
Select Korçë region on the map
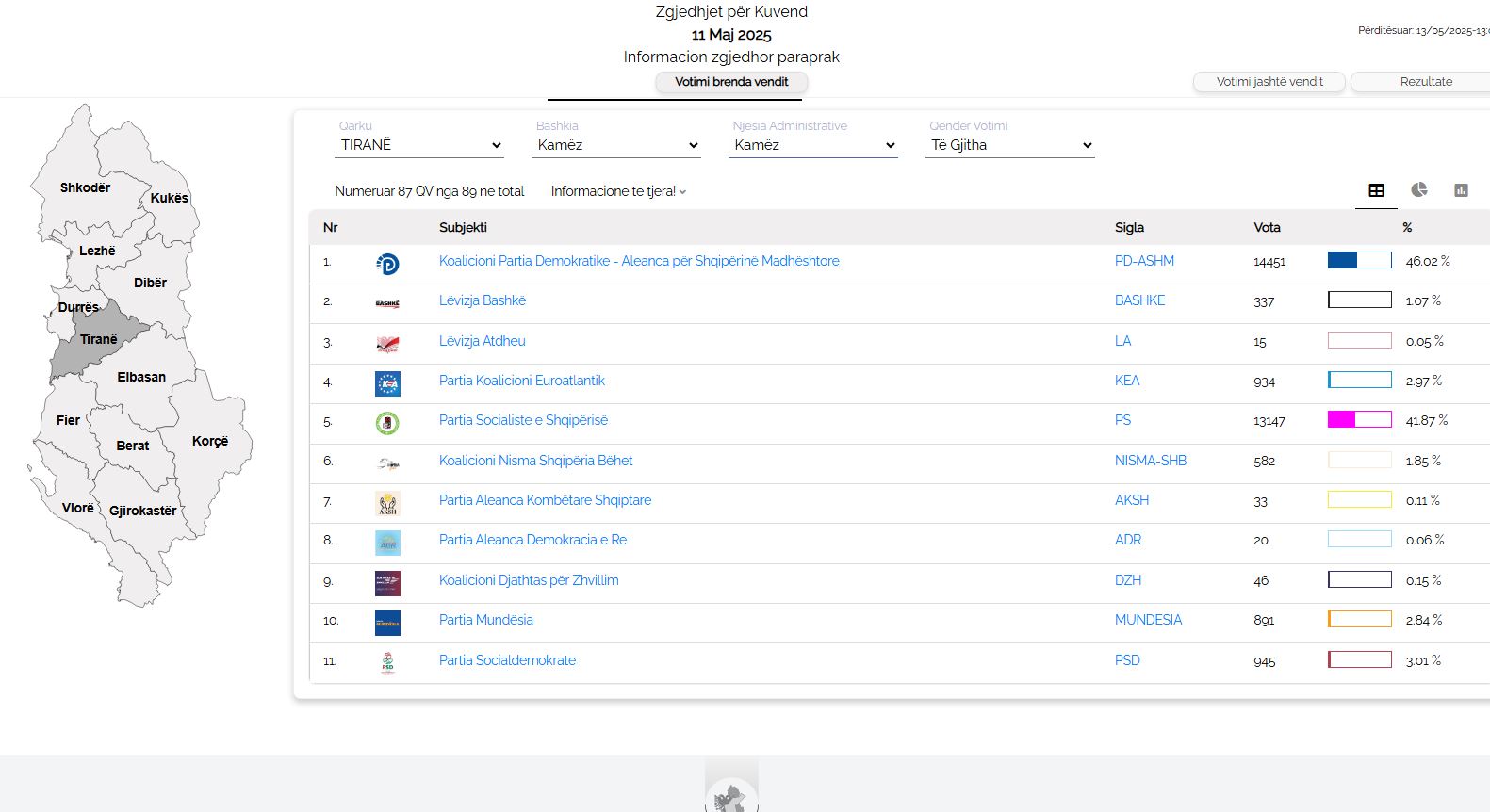[210, 441]
